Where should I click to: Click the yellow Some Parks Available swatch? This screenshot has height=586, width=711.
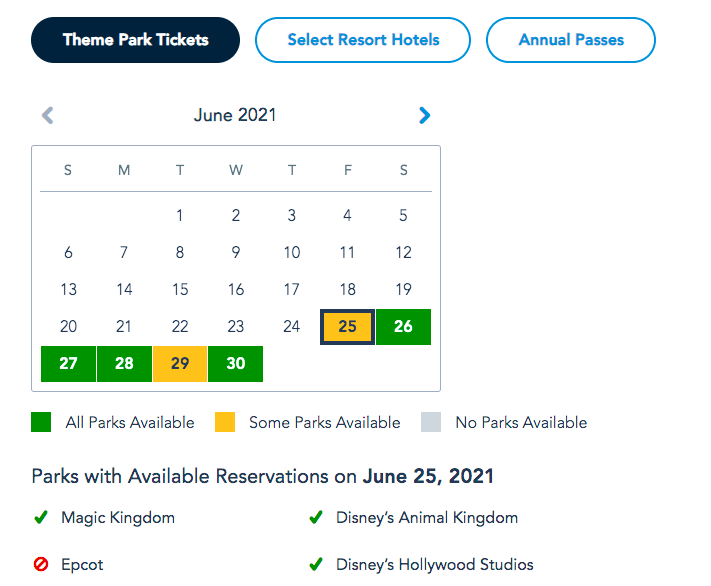point(225,422)
